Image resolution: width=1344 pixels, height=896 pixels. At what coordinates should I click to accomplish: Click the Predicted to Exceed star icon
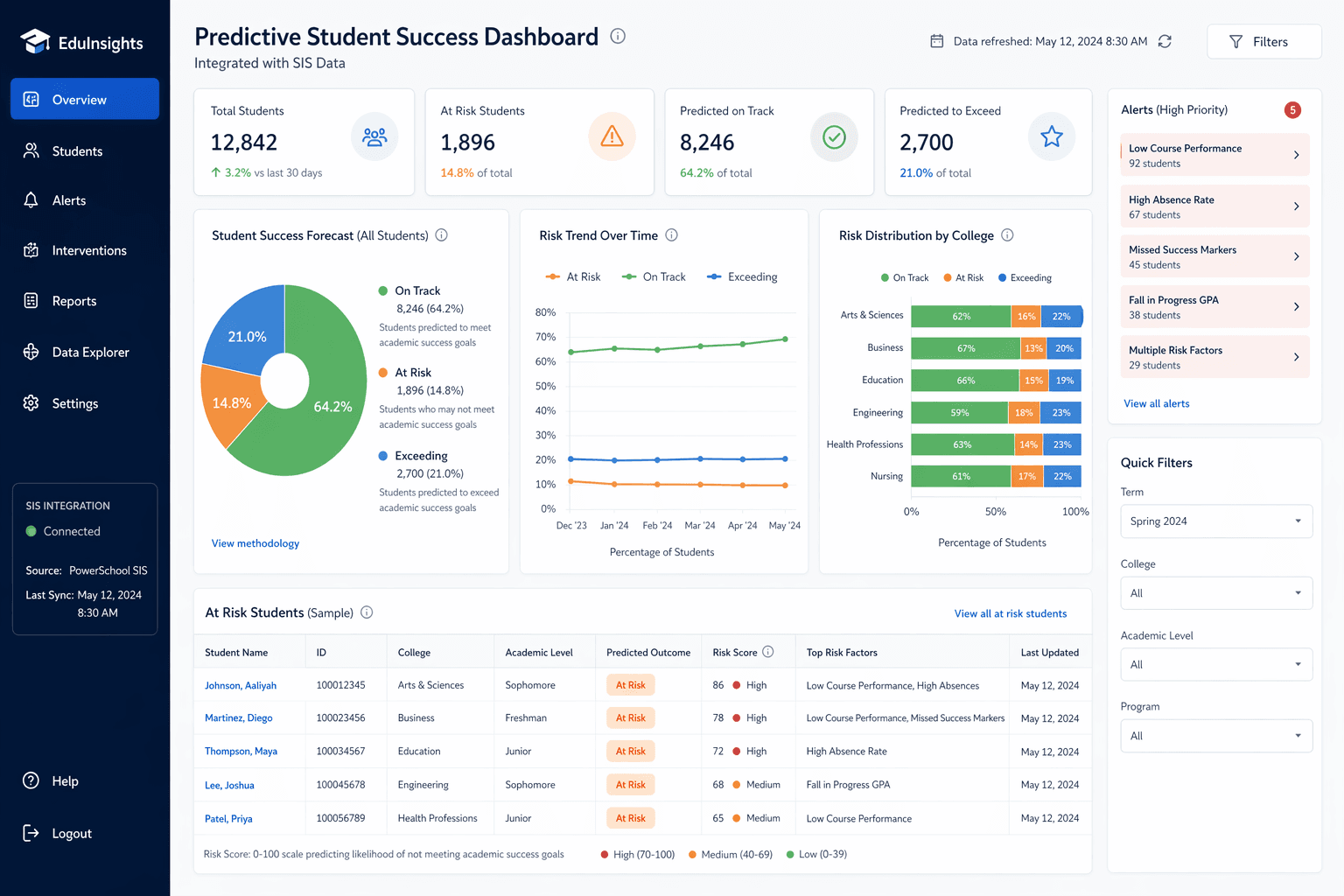click(x=1051, y=136)
